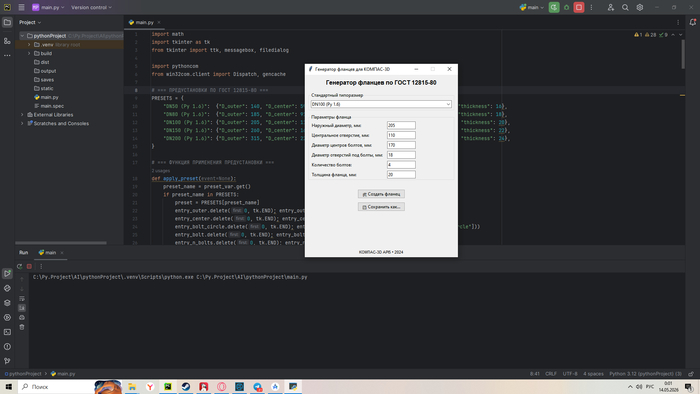This screenshot has height=394, width=700.
Task: Click the bolt hole diameter field 18
Action: click(x=401, y=155)
